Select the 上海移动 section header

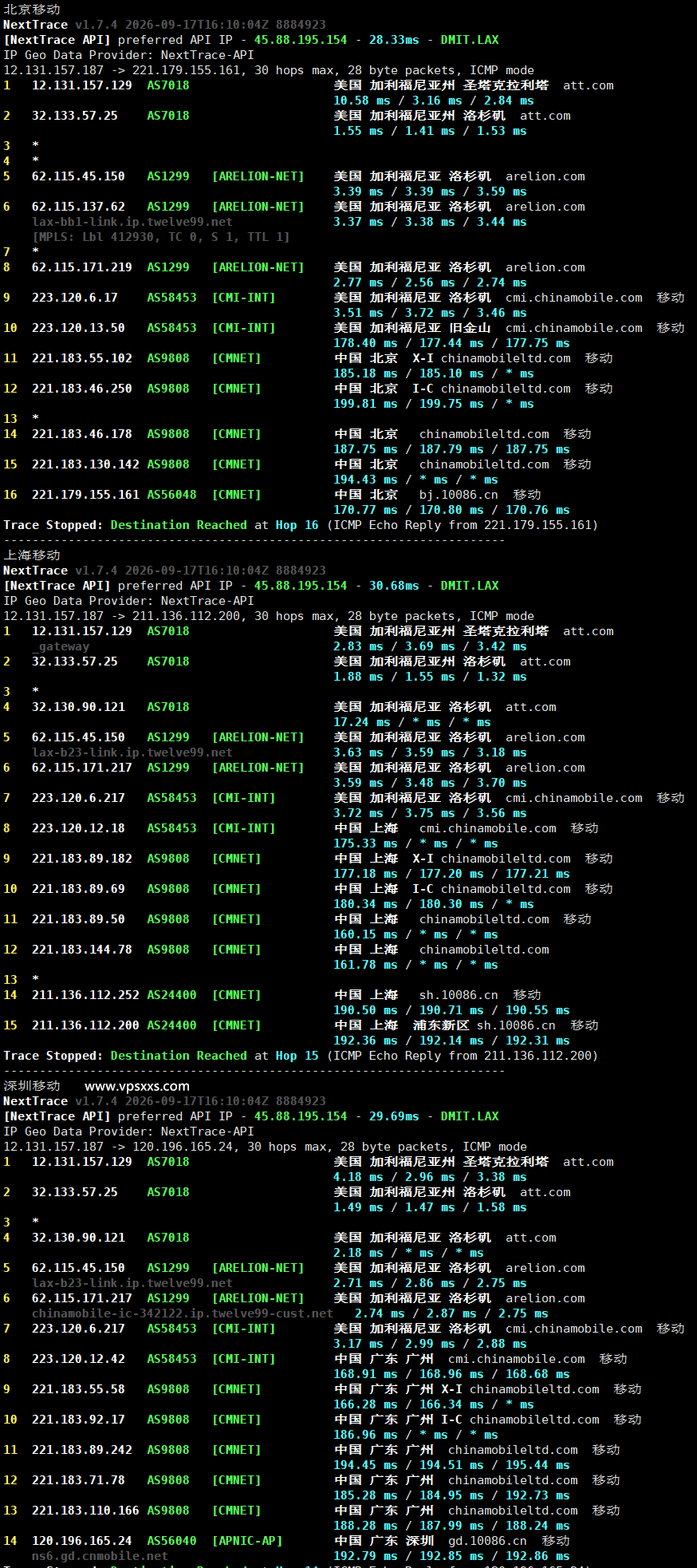coord(32,555)
